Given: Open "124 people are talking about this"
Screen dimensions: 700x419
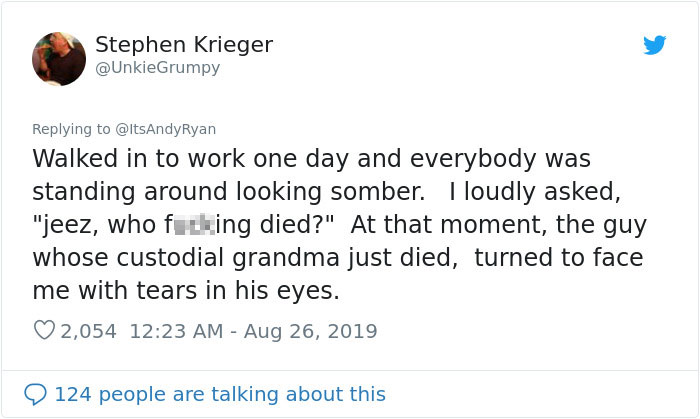Looking at the screenshot, I should click(x=219, y=394).
